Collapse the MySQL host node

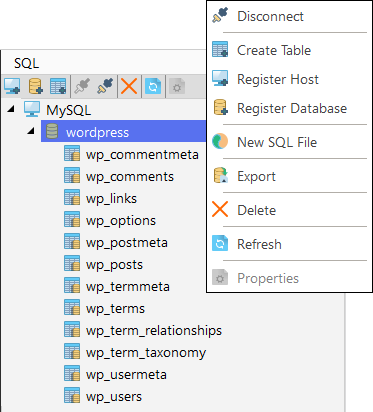(x=11, y=109)
